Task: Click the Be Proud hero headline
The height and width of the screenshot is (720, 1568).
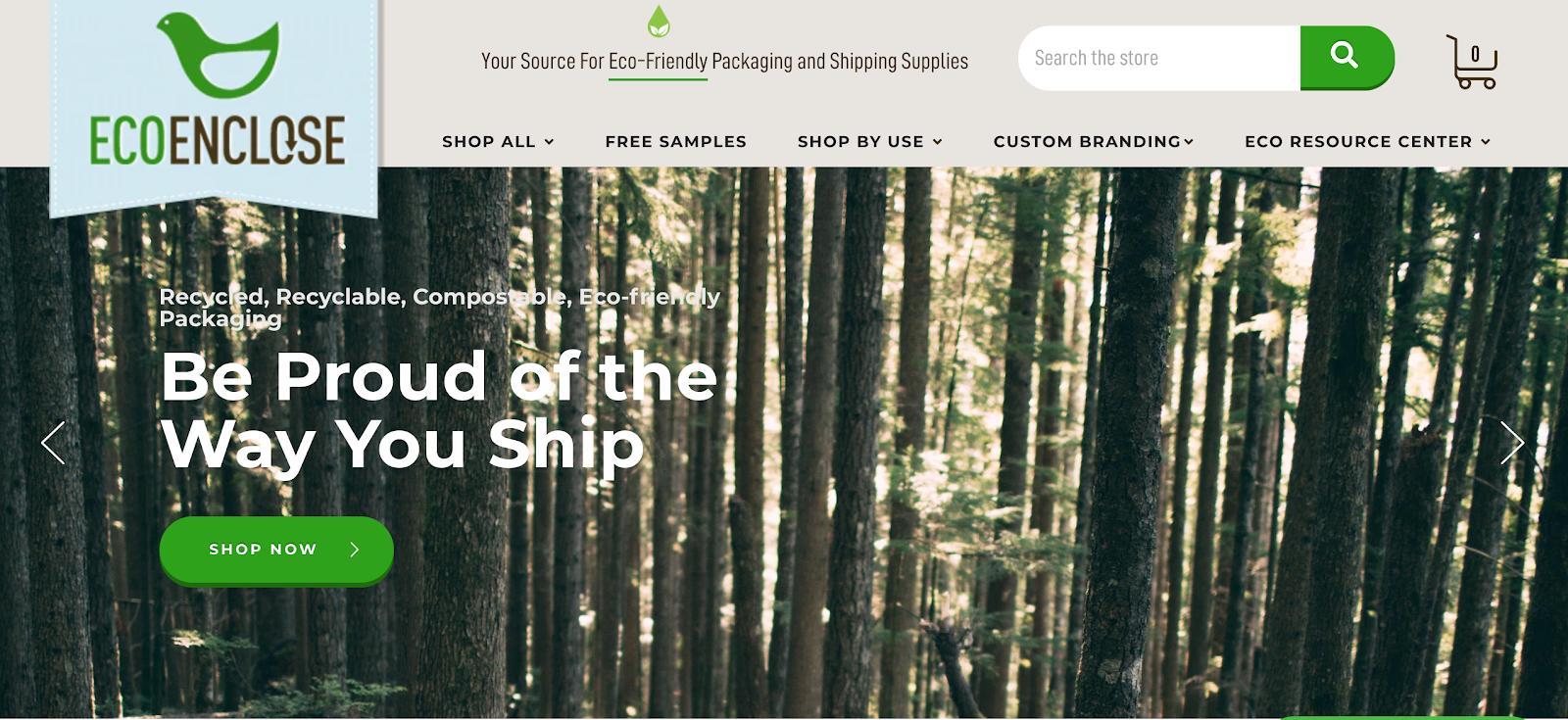Action: click(x=439, y=409)
